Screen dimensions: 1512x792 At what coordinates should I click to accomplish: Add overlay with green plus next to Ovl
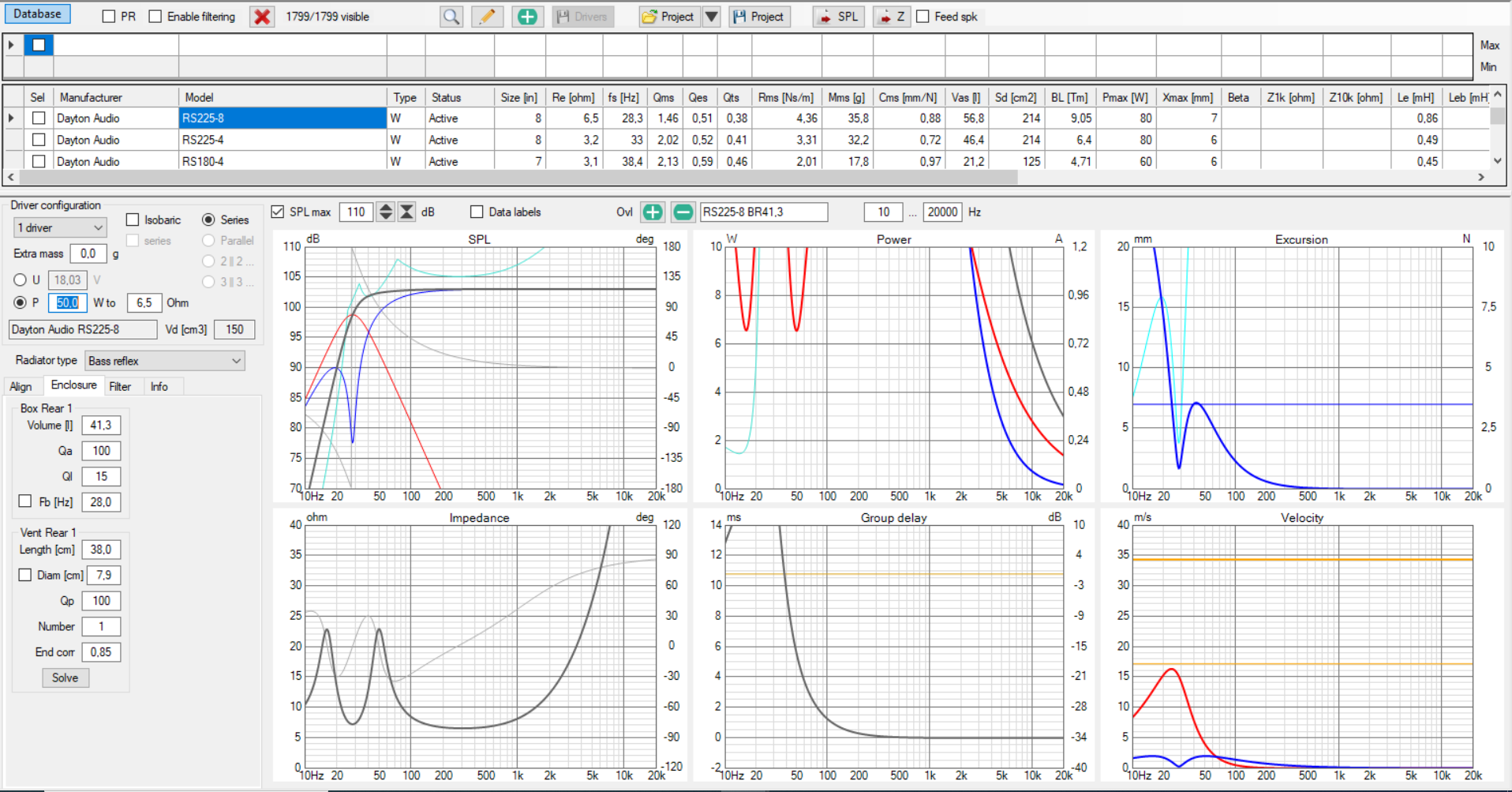[x=653, y=212]
